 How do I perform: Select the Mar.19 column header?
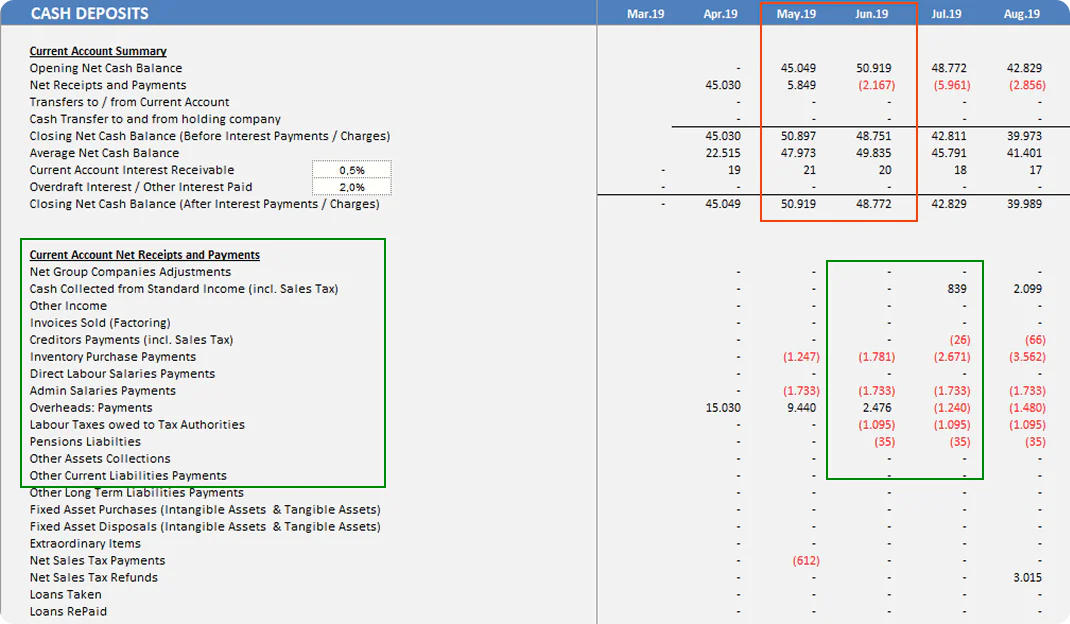click(x=645, y=13)
